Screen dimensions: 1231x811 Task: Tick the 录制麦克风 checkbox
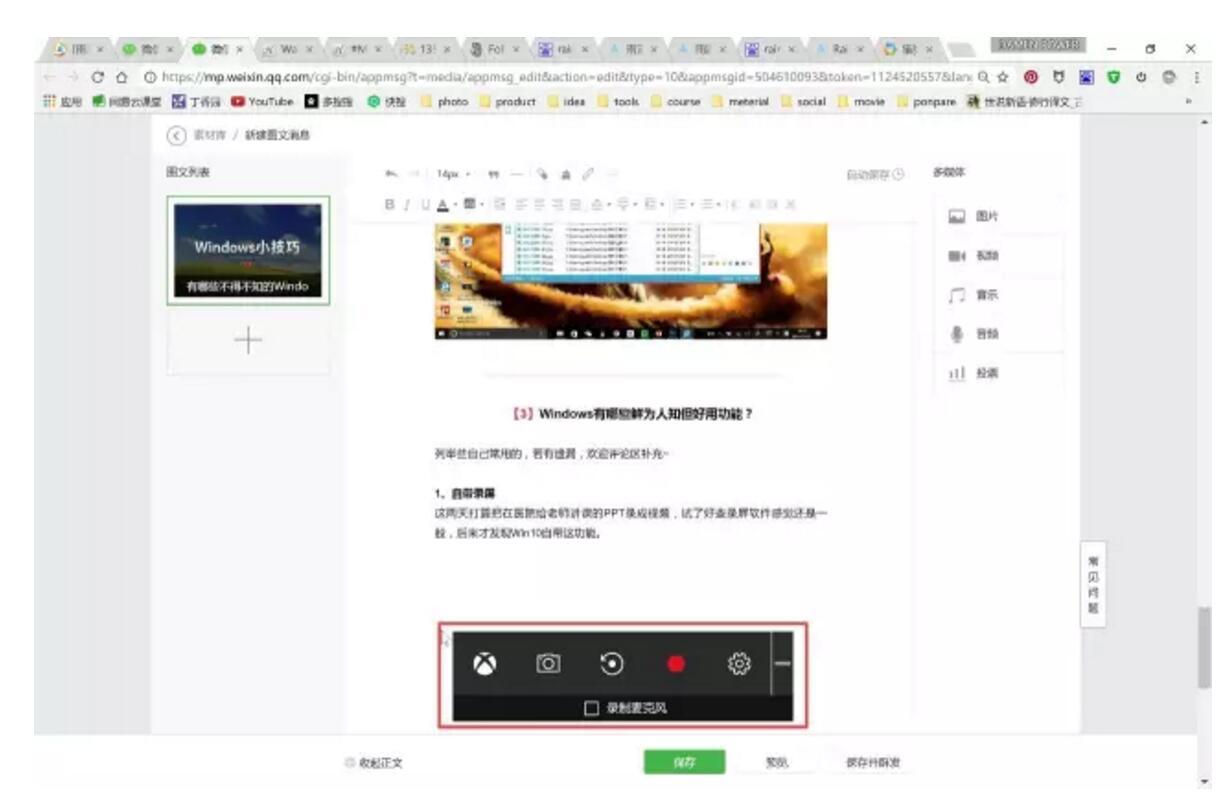tap(591, 709)
